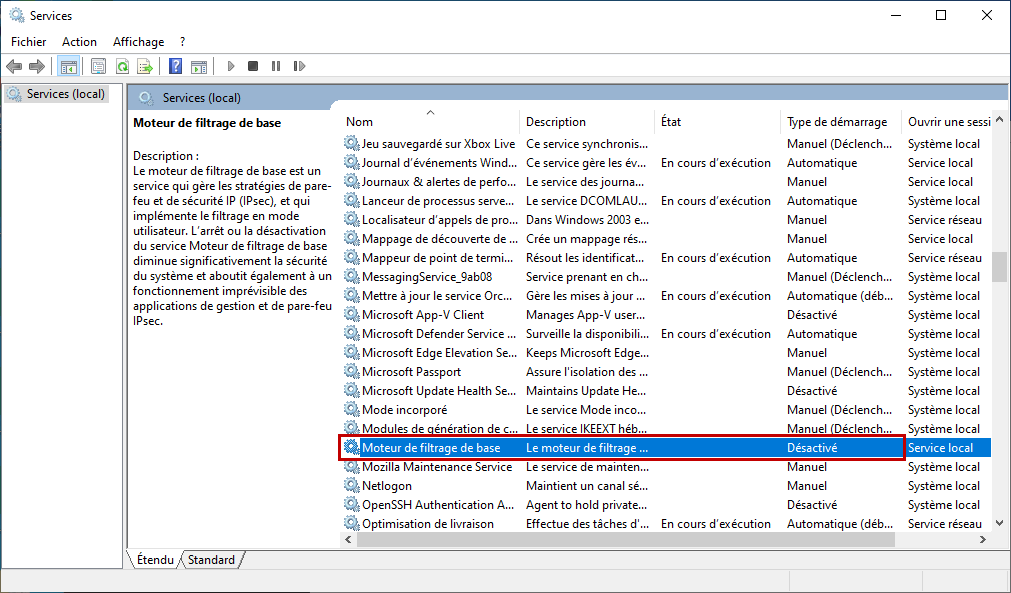Stop the selected service
The width and height of the screenshot is (1011, 593).
252,66
